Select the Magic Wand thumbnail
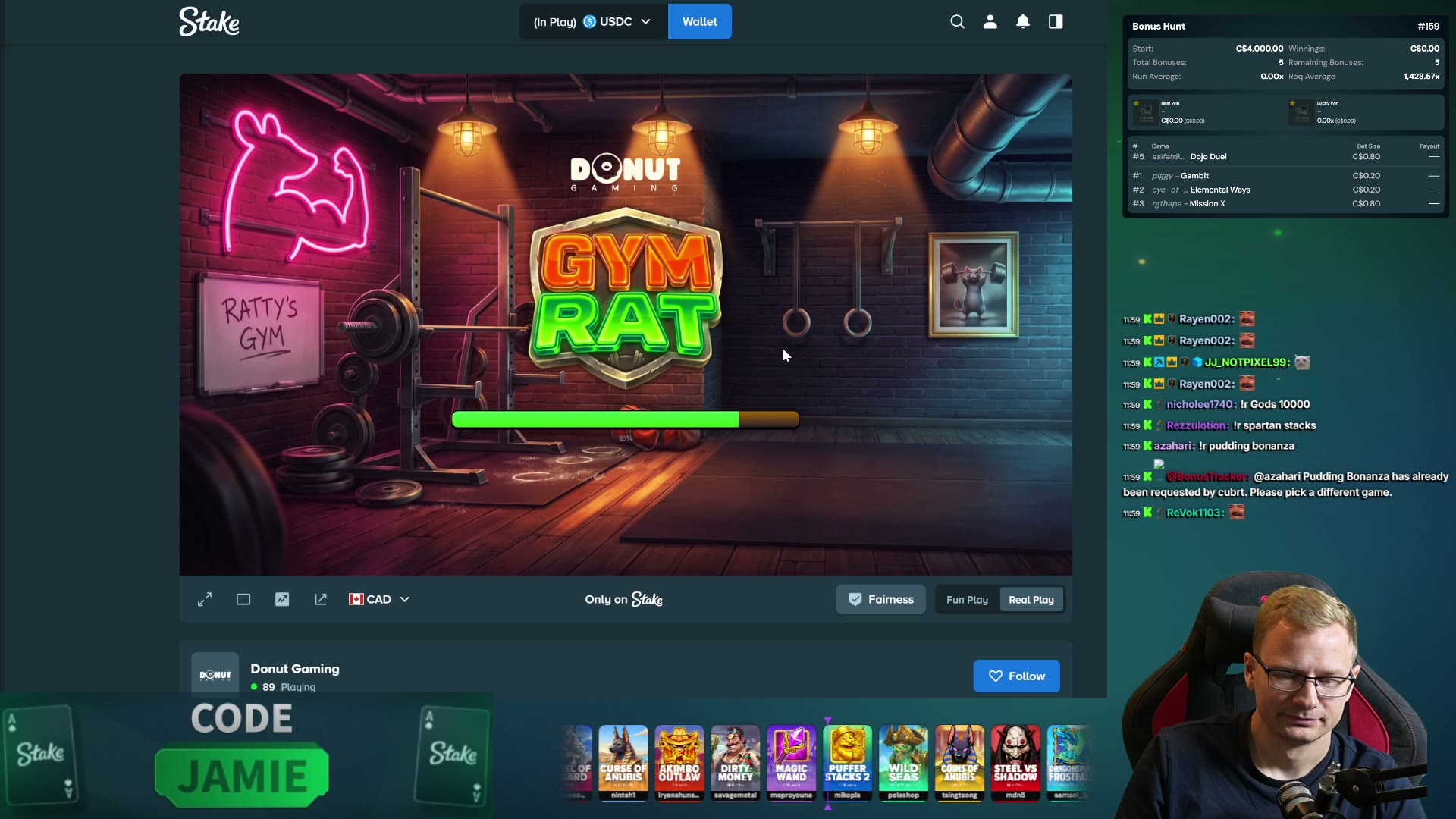1456x819 pixels. coord(792,763)
